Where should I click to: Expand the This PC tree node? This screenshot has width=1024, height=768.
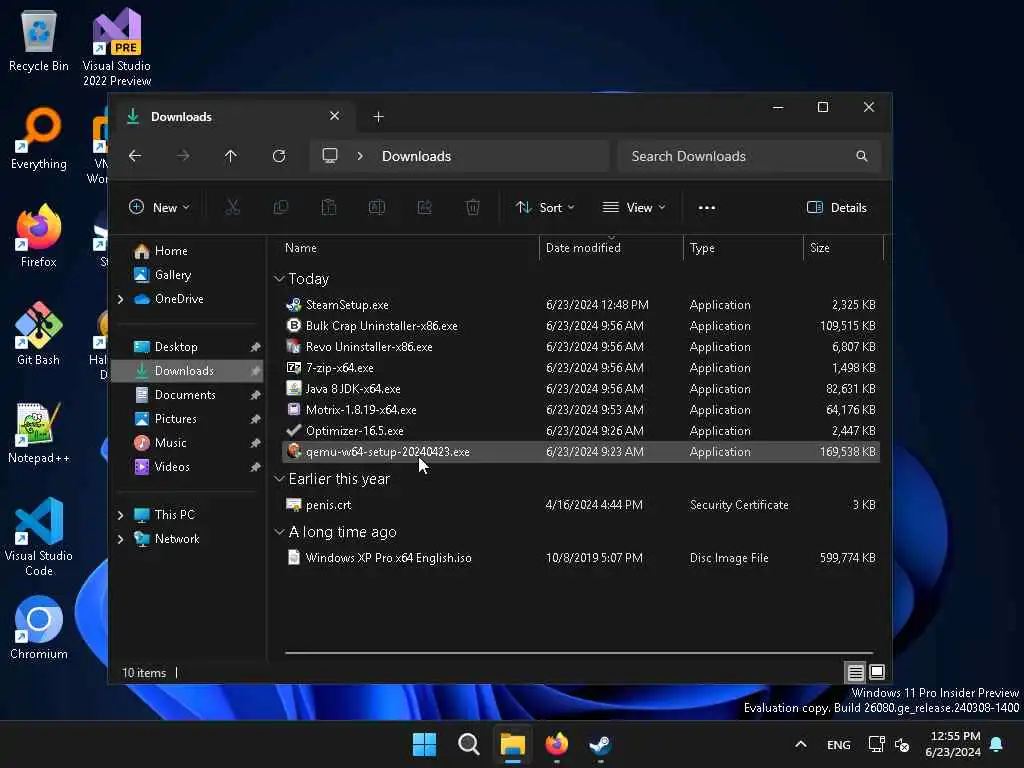121,515
